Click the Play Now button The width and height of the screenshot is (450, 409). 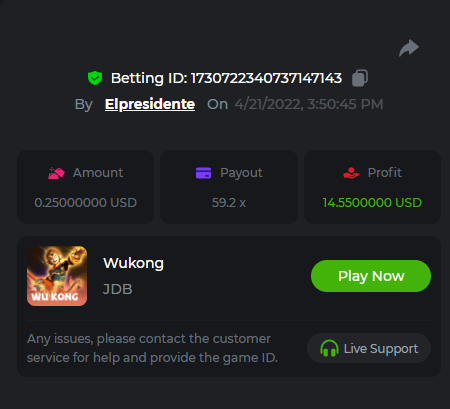pyautogui.click(x=371, y=276)
